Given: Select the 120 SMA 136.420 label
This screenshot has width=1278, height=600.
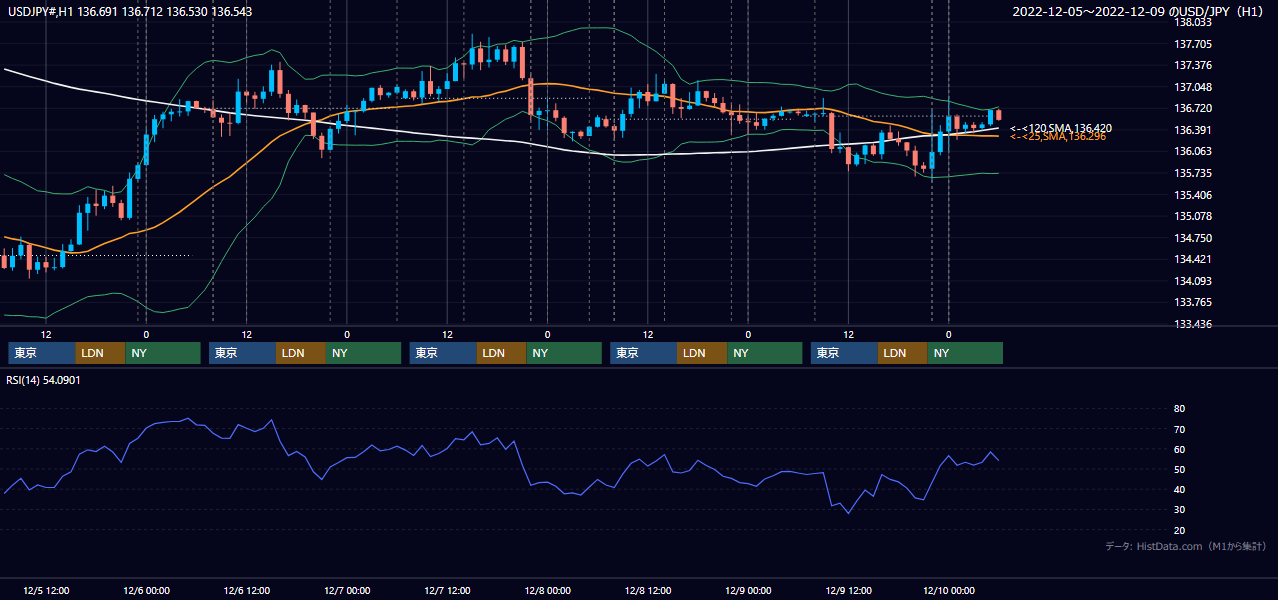Looking at the screenshot, I should coord(1061,128).
